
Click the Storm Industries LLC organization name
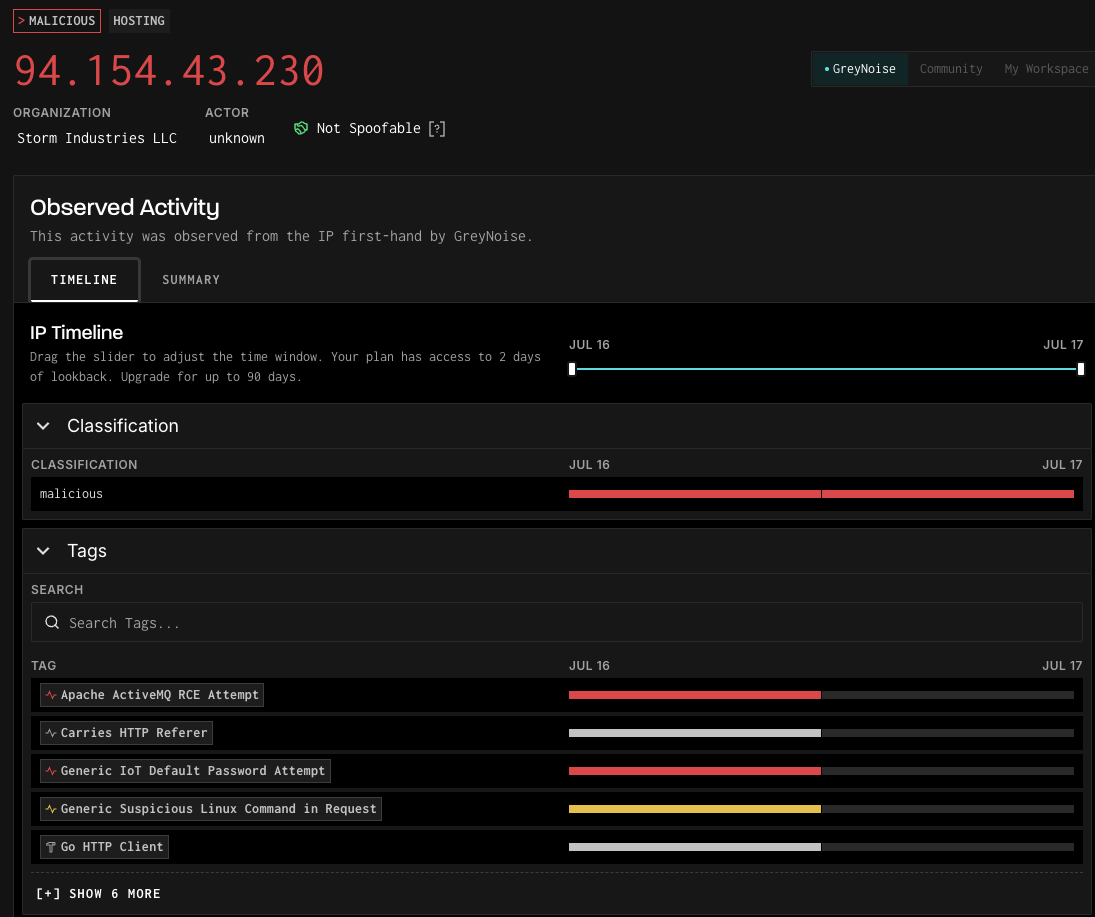[96, 138]
